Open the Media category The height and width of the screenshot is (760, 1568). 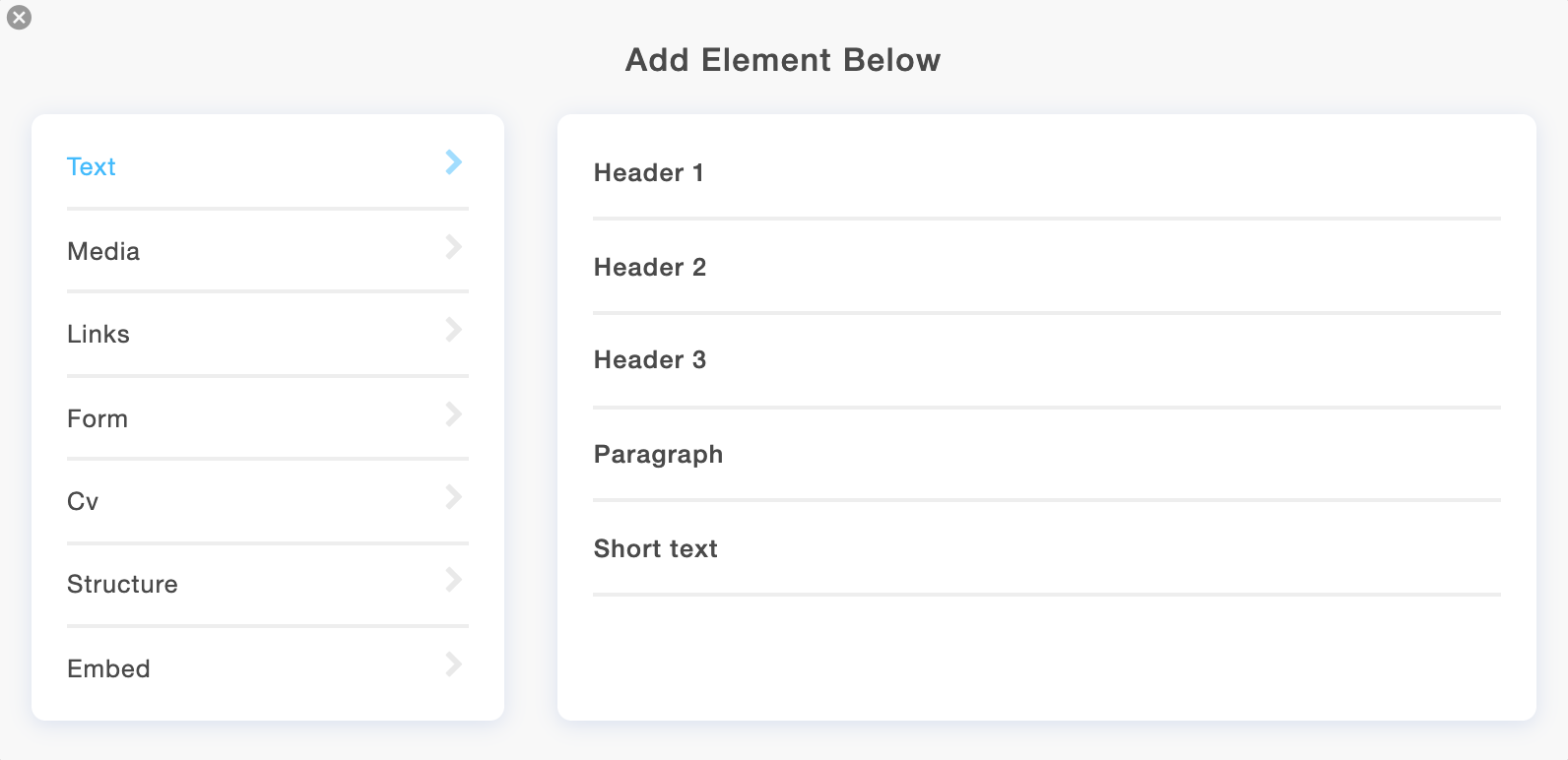coord(268,251)
